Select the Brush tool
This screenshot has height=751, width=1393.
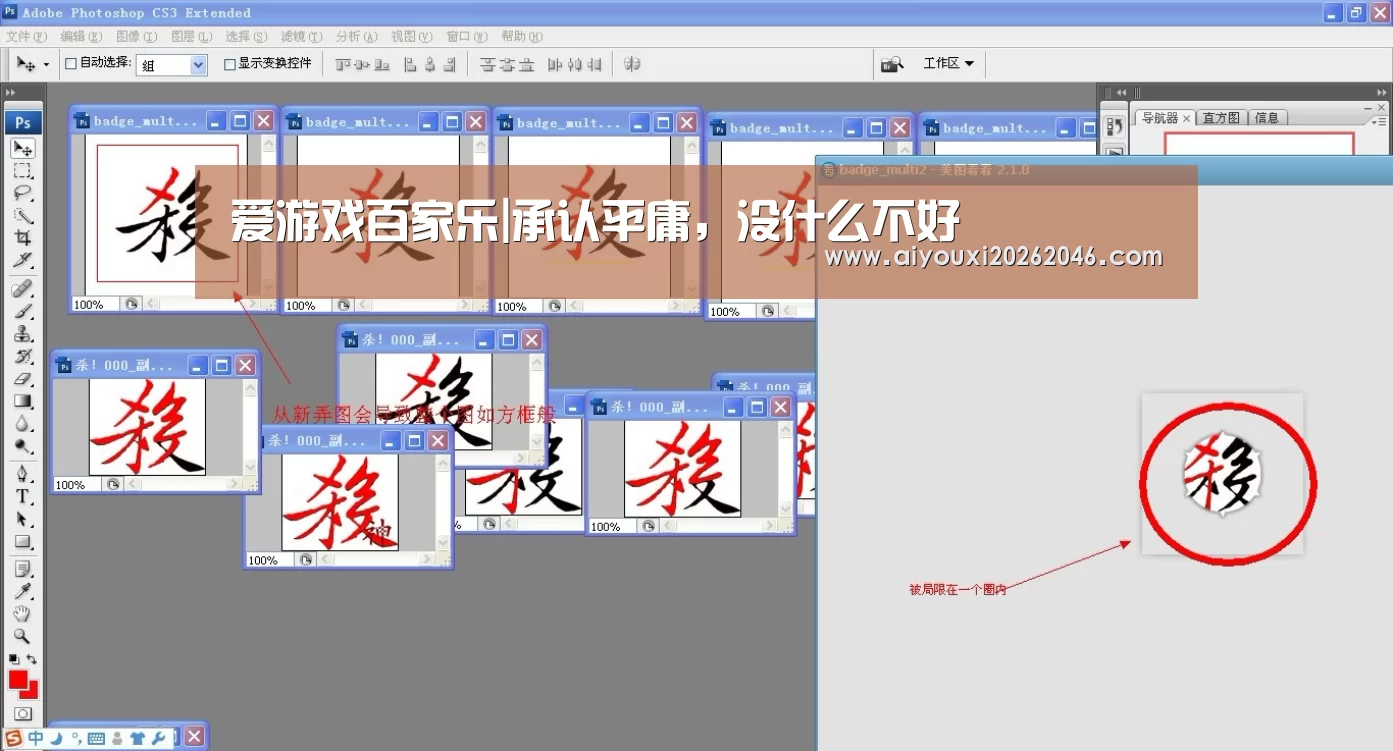pos(22,311)
